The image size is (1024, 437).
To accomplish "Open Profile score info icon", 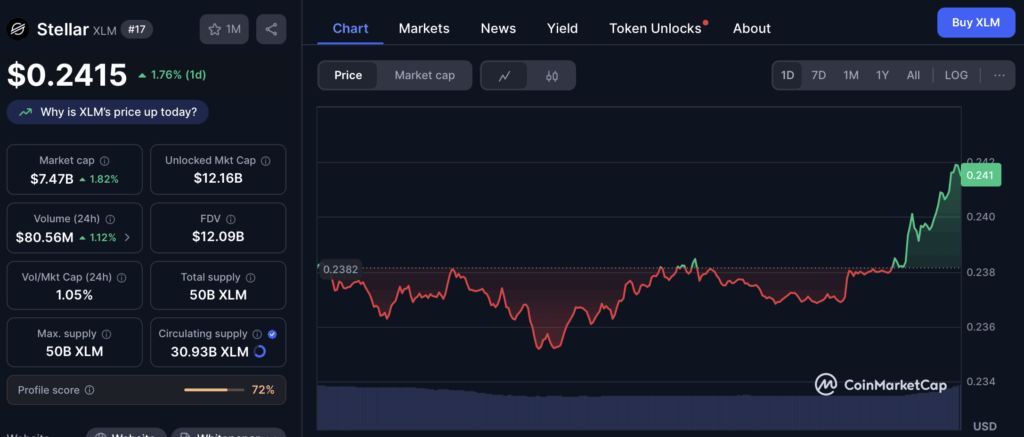I will [x=89, y=390].
